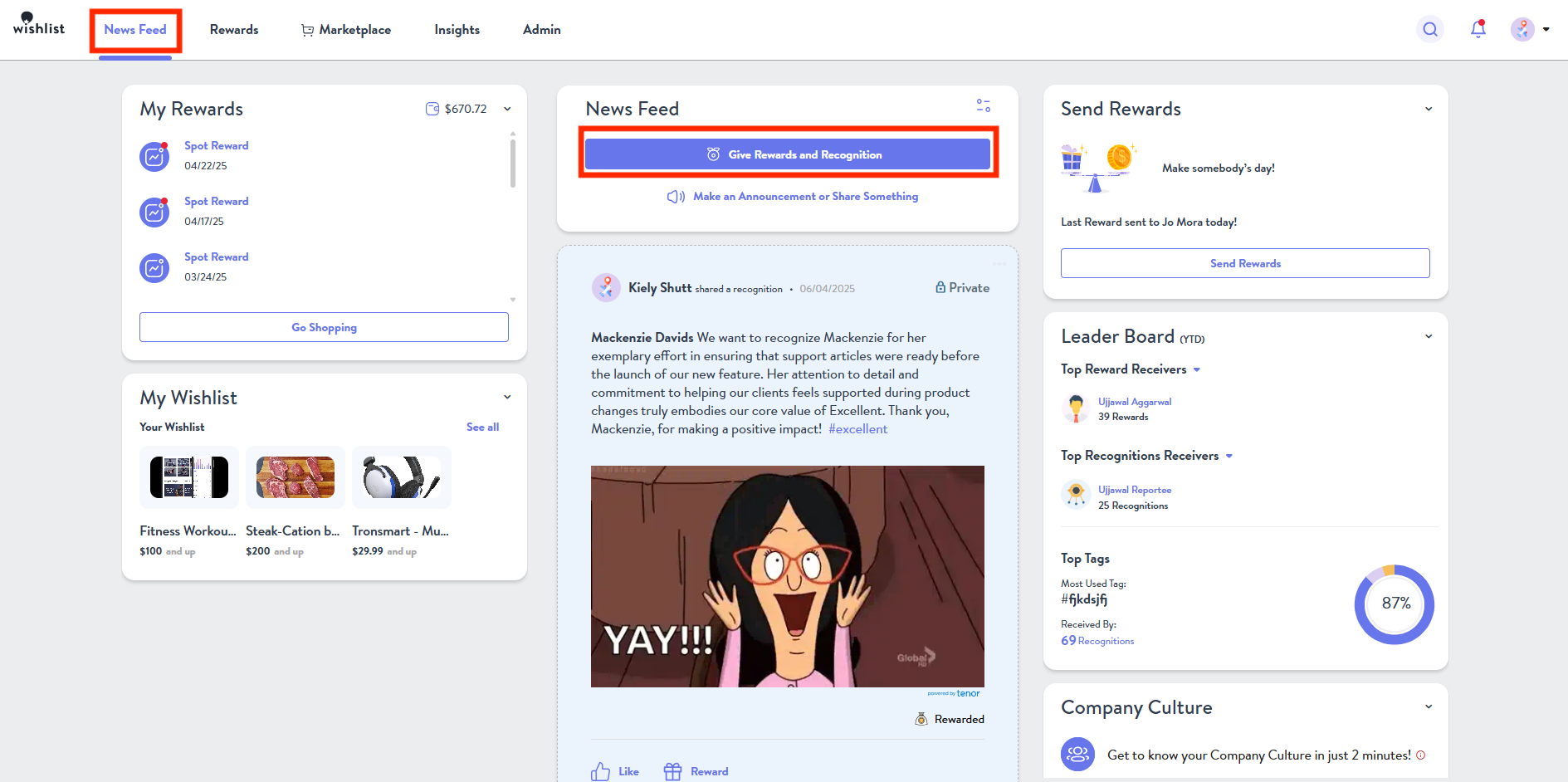
Task: Collapse the Send Rewards panel
Action: [x=1429, y=109]
